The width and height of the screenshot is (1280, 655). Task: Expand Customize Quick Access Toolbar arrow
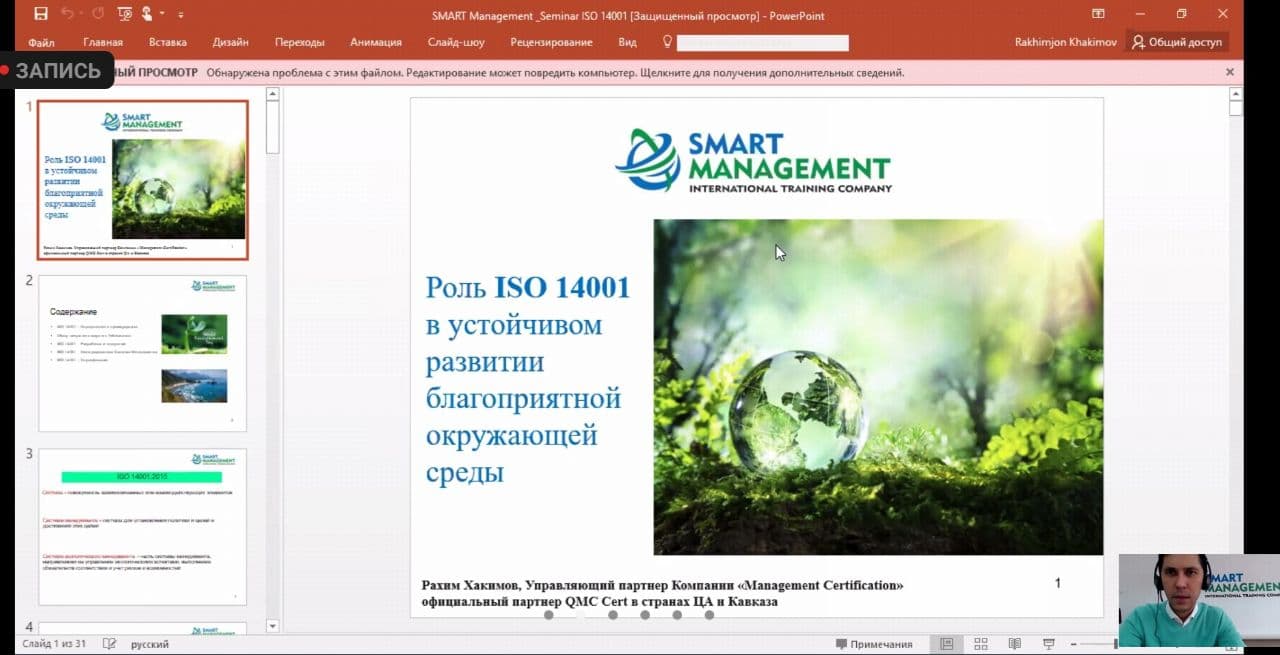click(x=181, y=15)
